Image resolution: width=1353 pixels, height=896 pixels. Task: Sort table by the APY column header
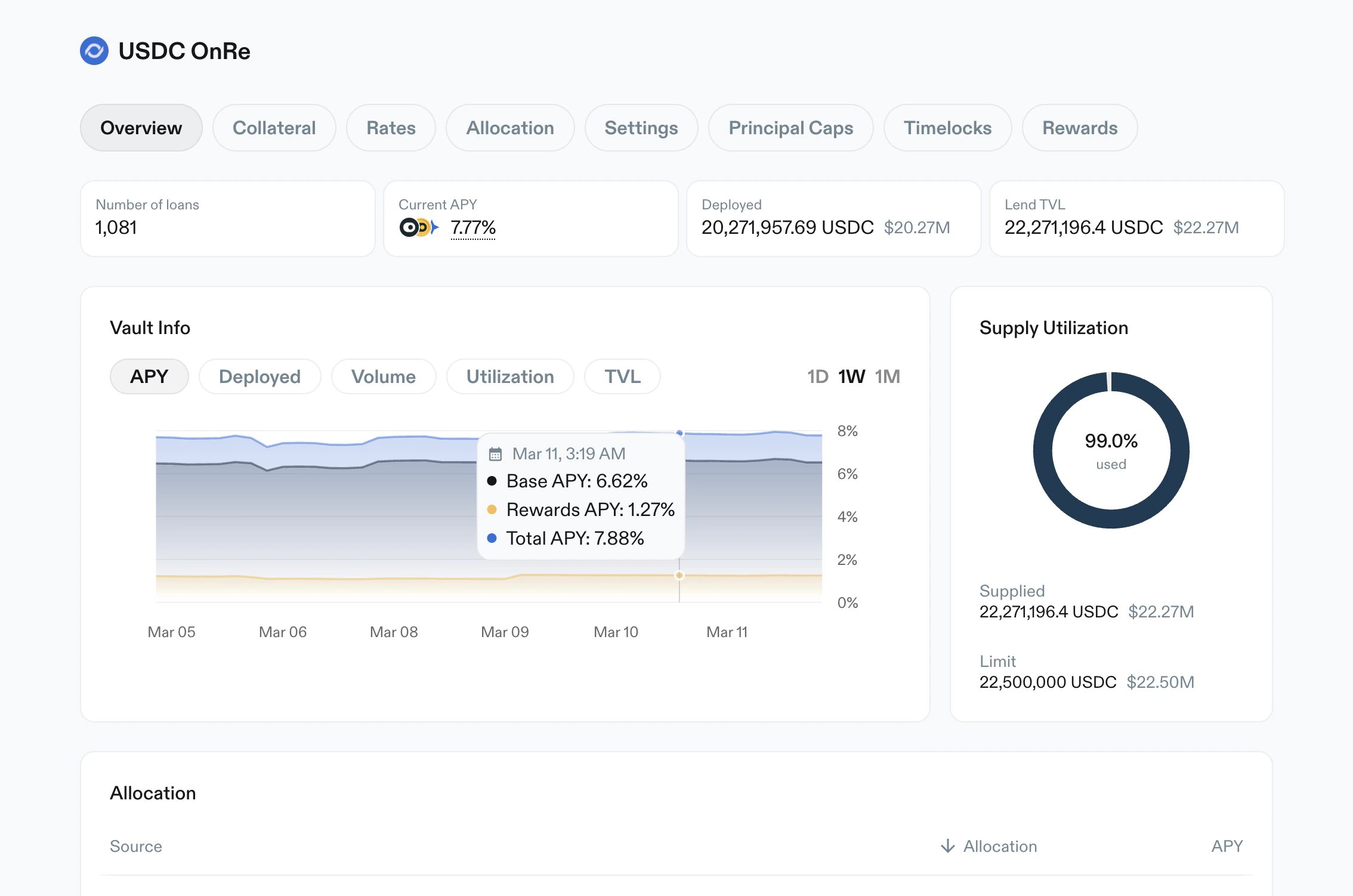(x=1227, y=846)
